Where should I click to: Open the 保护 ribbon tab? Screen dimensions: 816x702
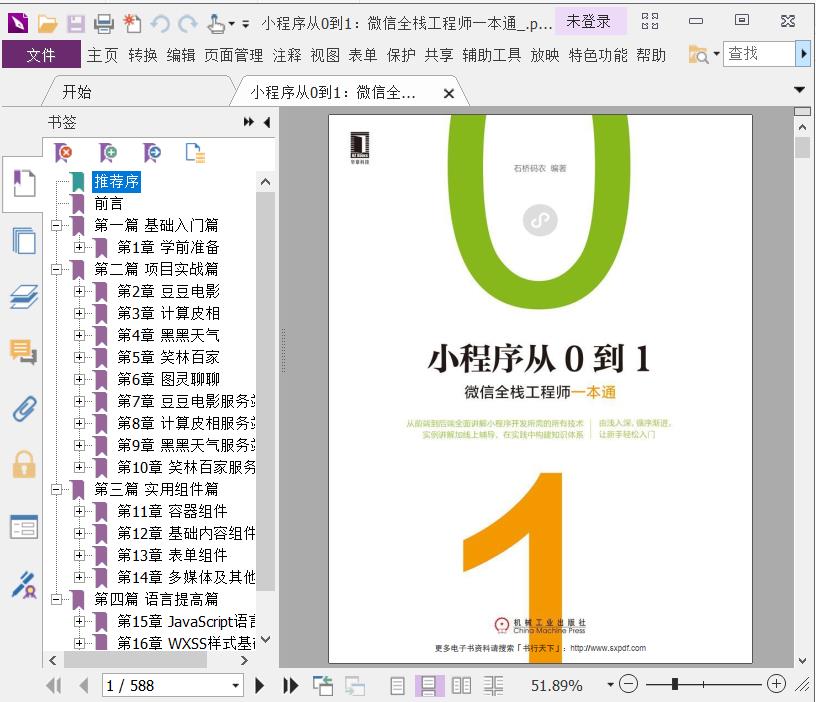401,55
